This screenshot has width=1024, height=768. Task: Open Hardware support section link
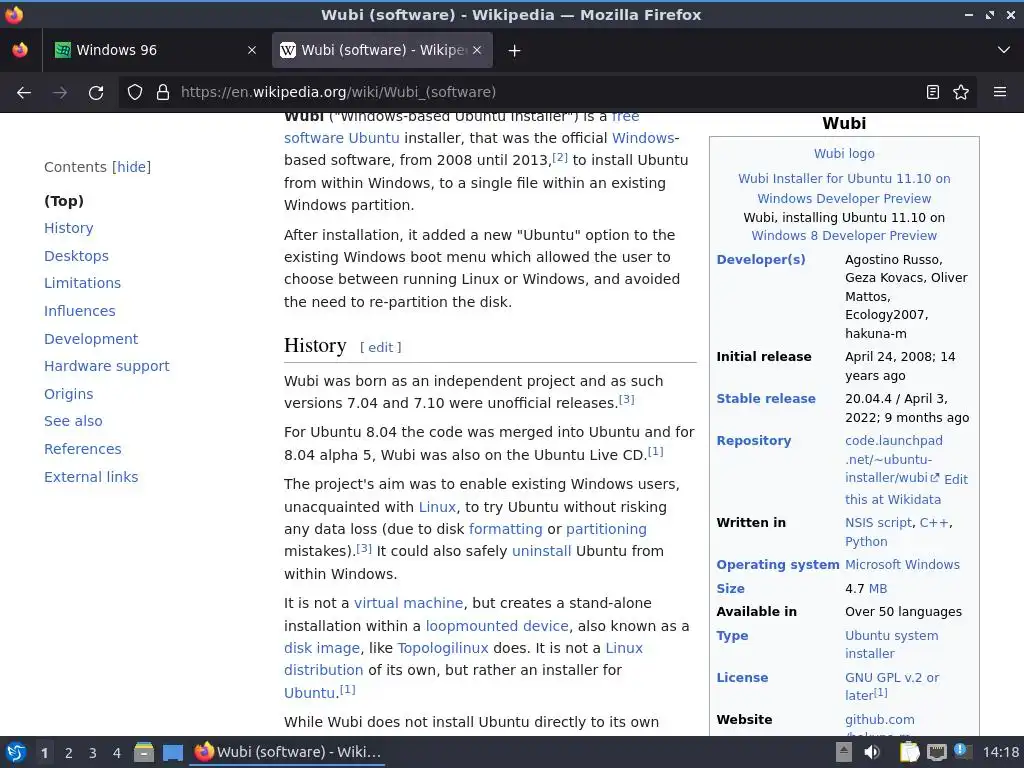[x=106, y=366]
